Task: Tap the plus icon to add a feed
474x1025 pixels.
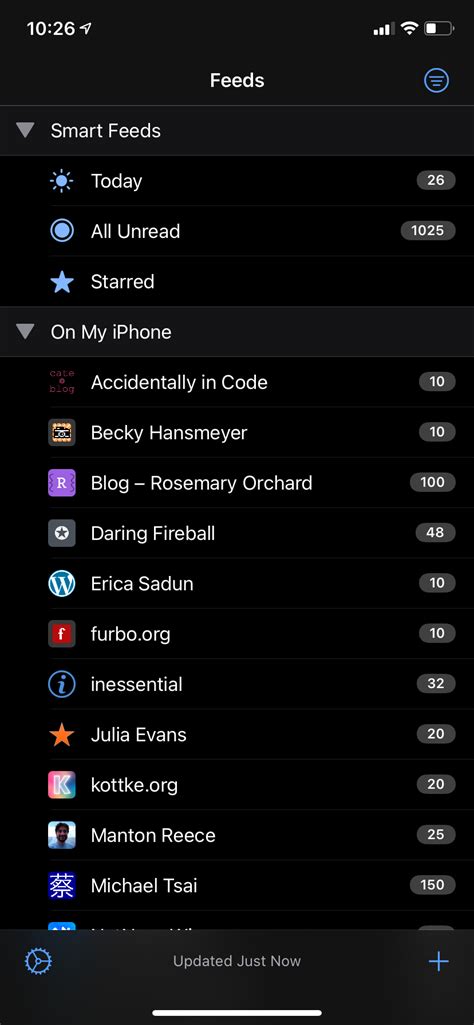Action: click(x=438, y=961)
